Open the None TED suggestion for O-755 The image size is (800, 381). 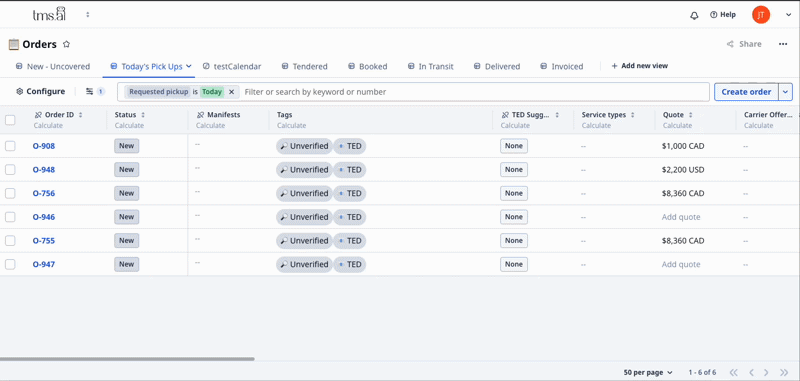(514, 241)
